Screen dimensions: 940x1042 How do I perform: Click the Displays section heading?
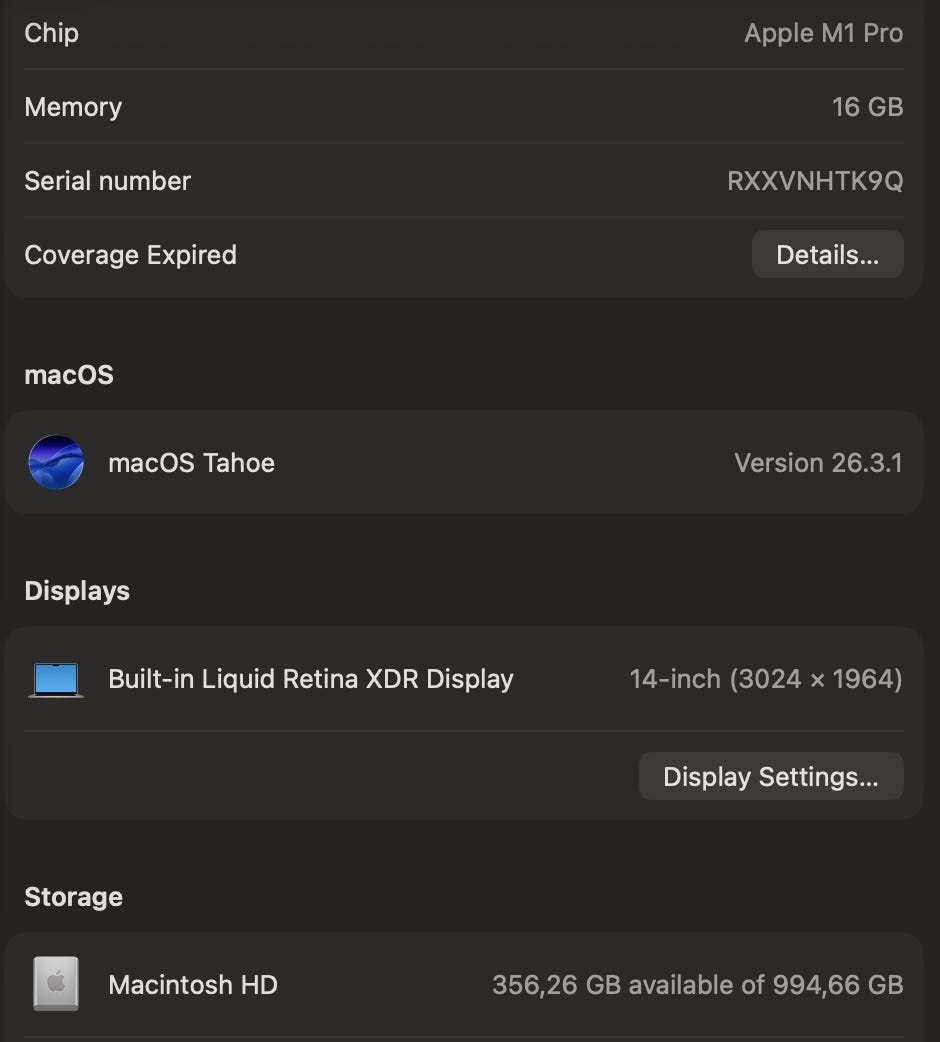pos(77,591)
